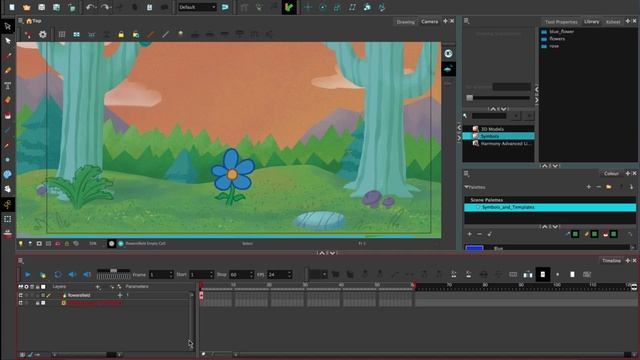Click the open palette folder icon
Viewport: 640px width, 360px height.
click(x=609, y=187)
